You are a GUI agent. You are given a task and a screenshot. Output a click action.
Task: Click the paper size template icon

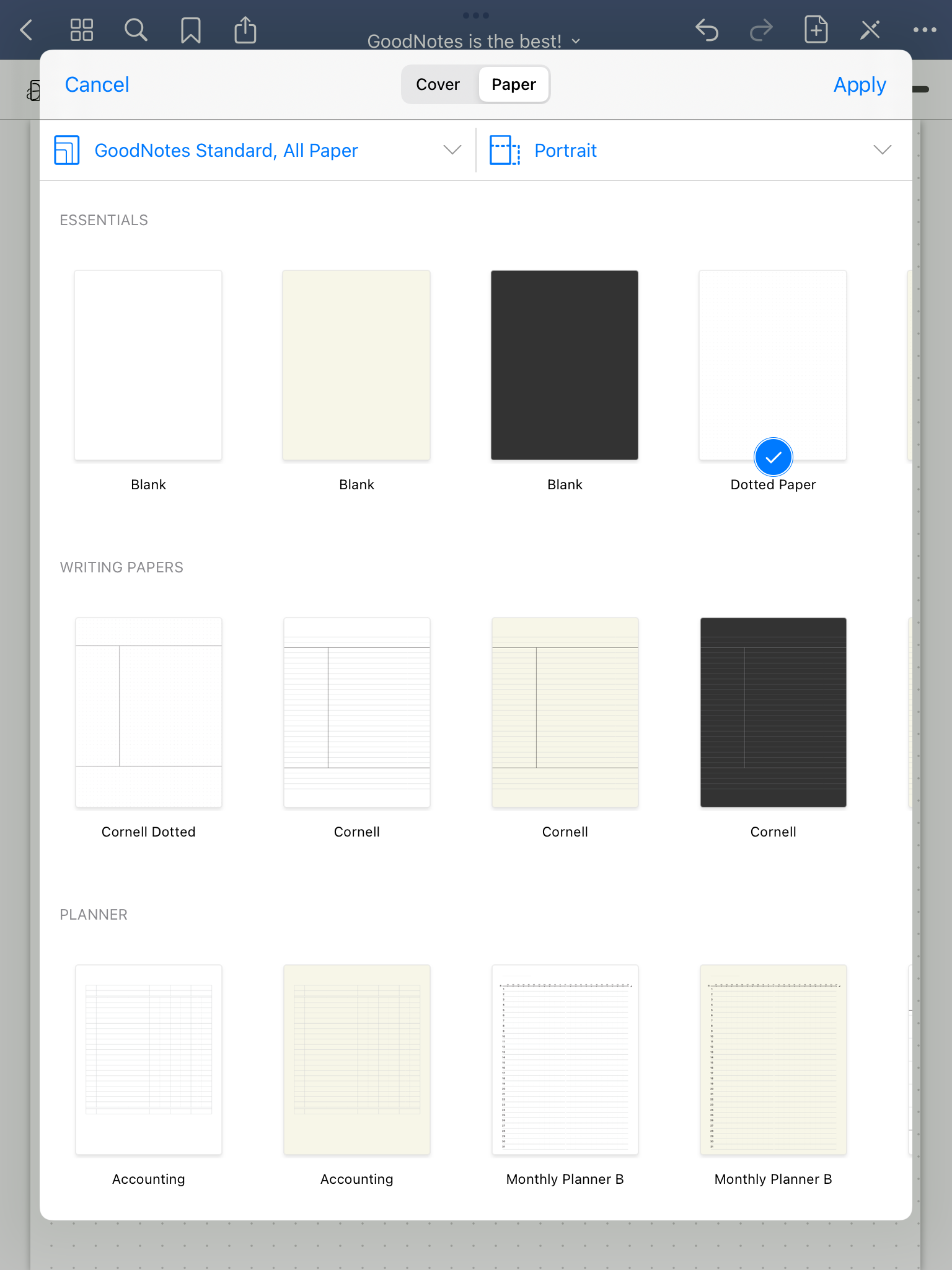[x=67, y=150]
